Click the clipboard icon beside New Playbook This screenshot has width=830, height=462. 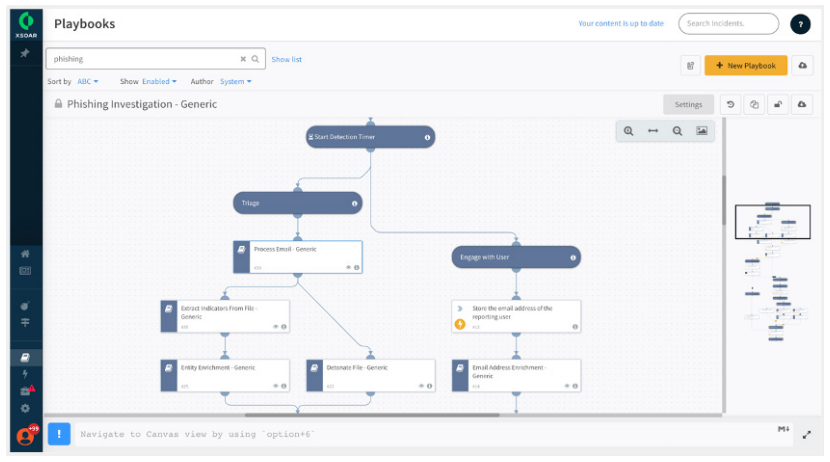tap(690, 66)
